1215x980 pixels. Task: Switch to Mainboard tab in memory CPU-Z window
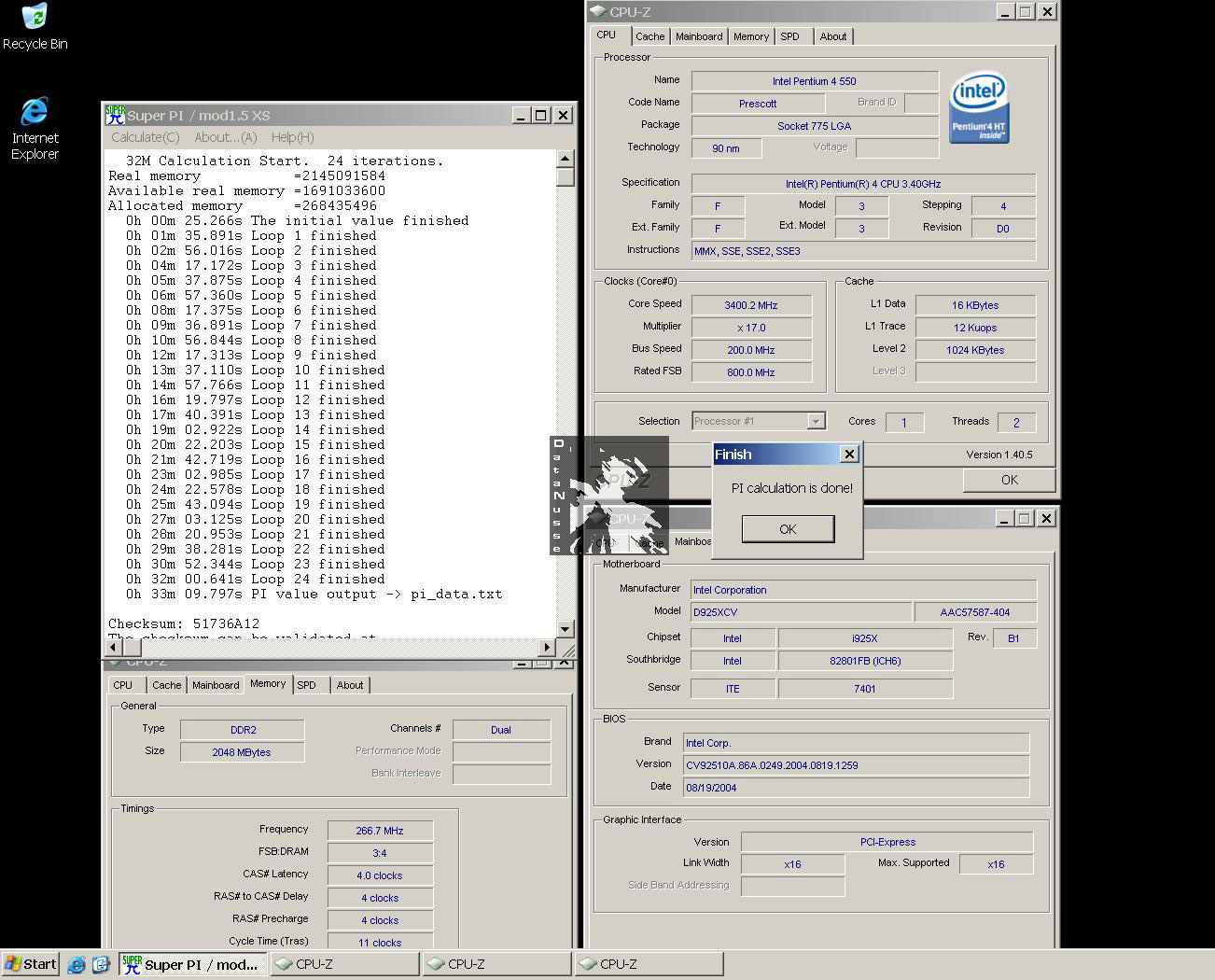(x=216, y=685)
